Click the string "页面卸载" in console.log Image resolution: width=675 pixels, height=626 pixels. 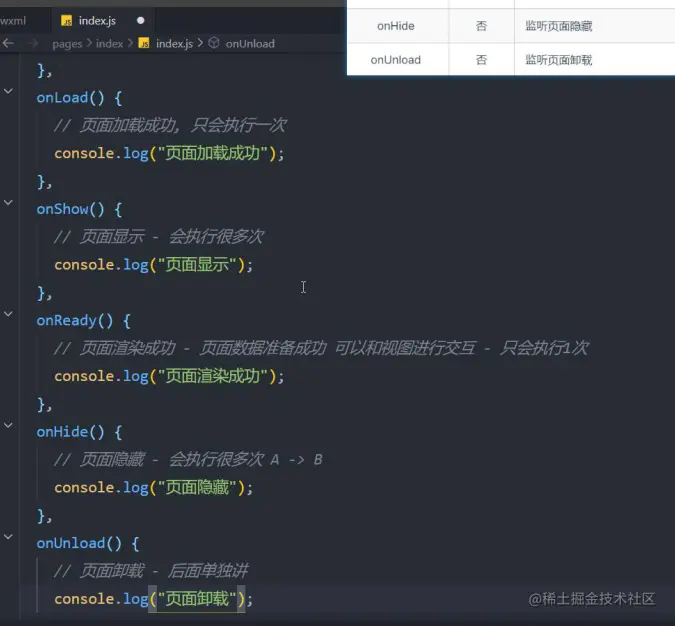click(197, 599)
